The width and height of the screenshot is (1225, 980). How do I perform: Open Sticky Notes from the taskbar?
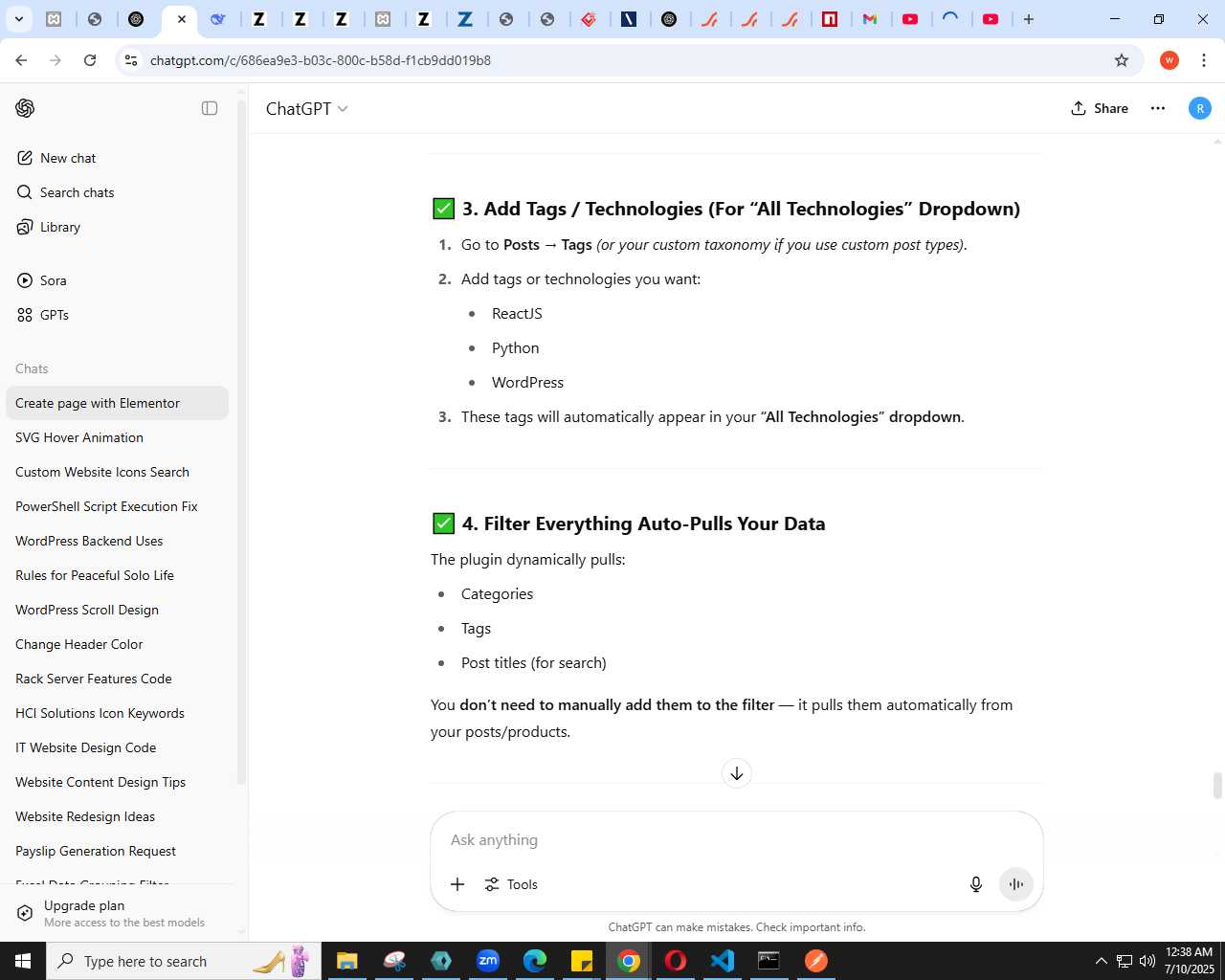[x=582, y=961]
